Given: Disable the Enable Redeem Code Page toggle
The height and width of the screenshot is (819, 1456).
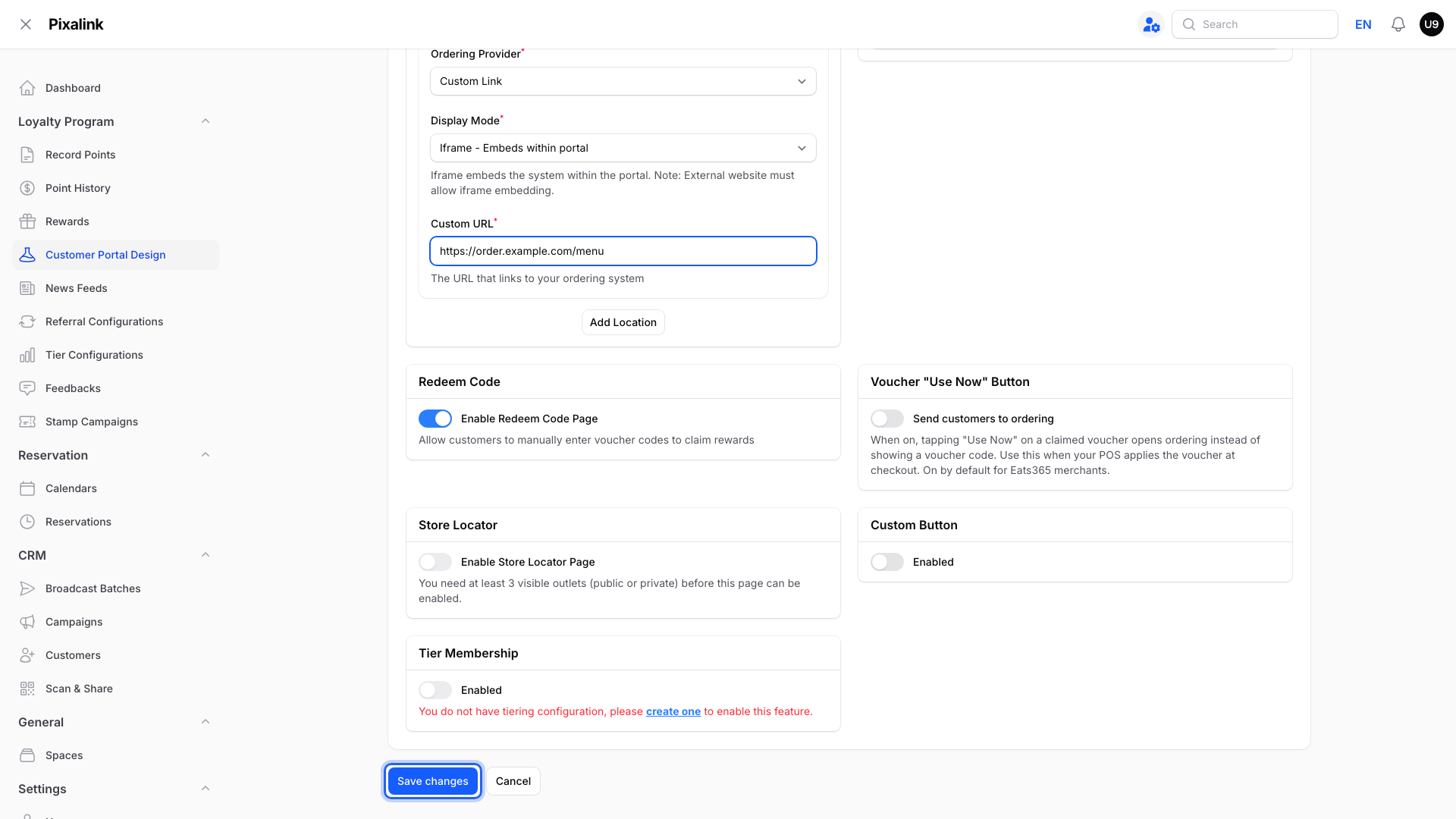Looking at the screenshot, I should click(x=435, y=419).
